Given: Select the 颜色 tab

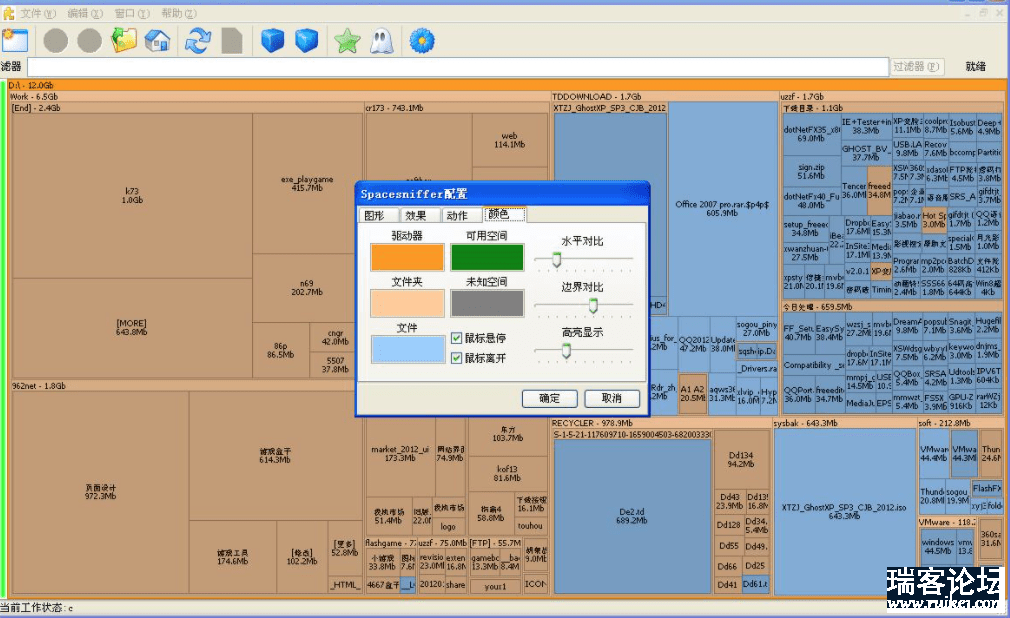Looking at the screenshot, I should coord(504,214).
